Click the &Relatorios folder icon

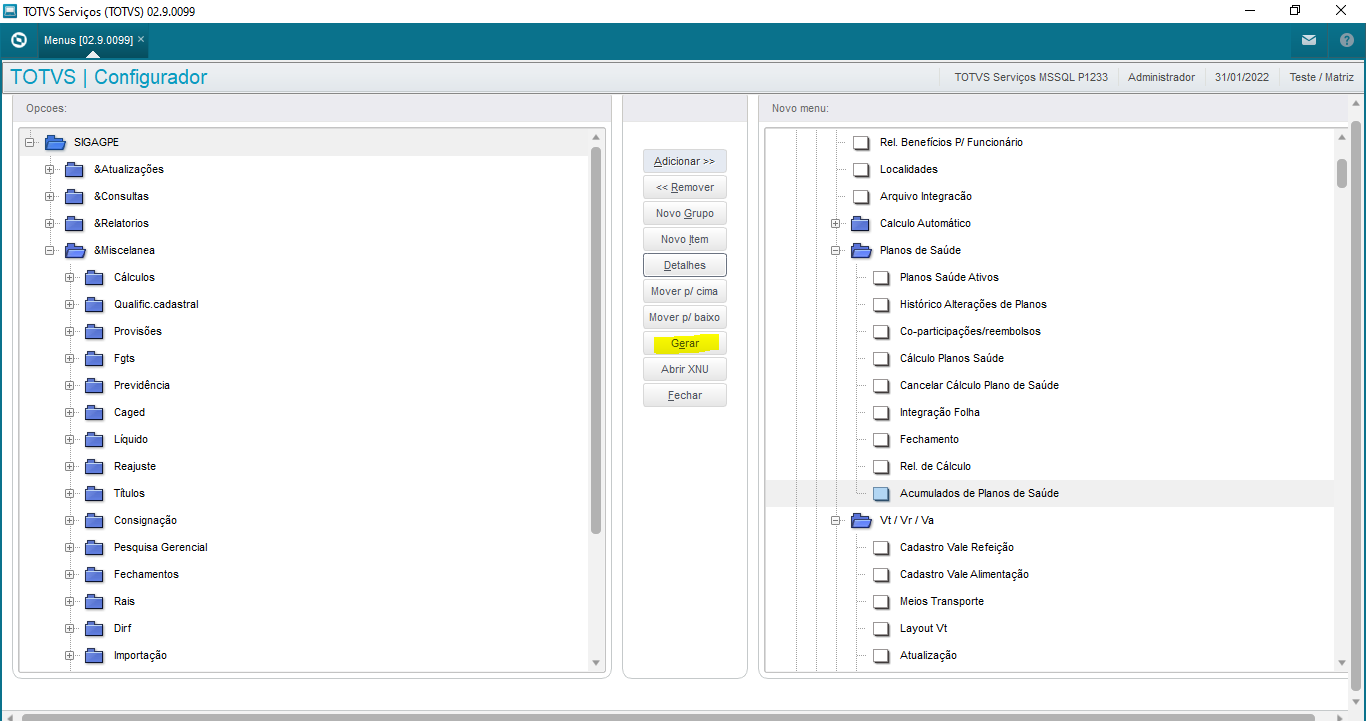coord(75,223)
